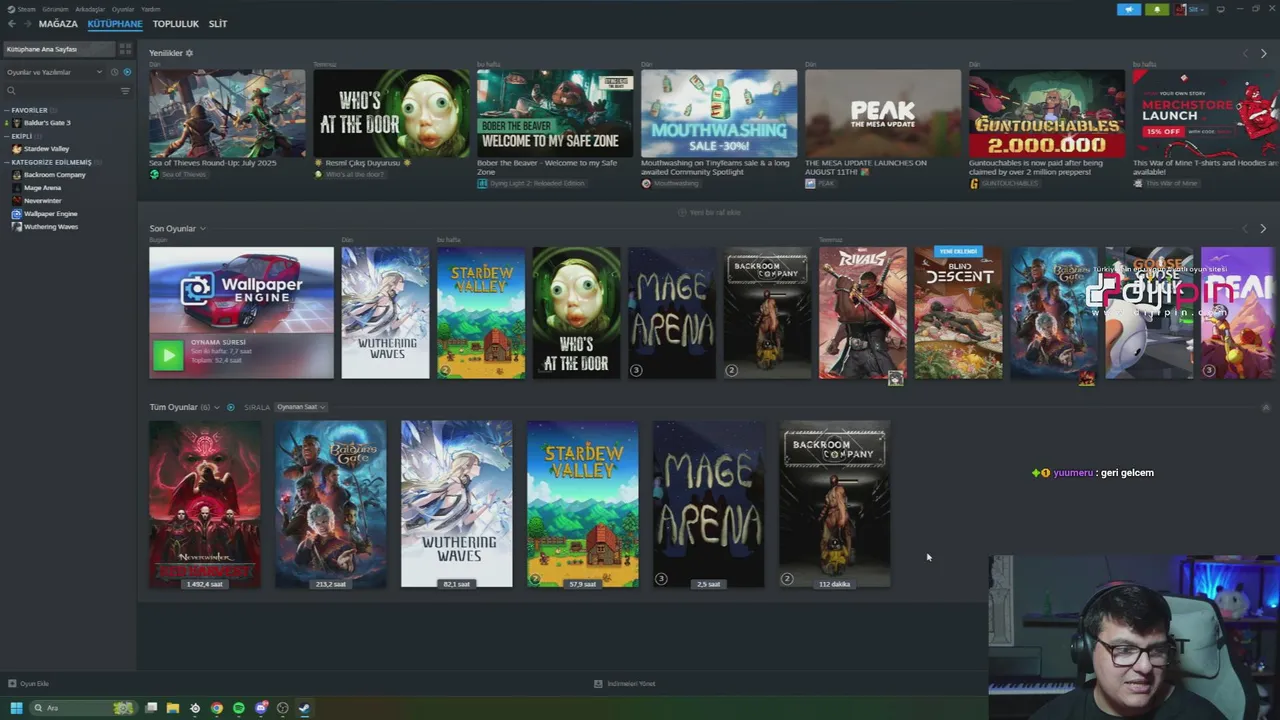Open File Explorer from the taskbar

tap(173, 708)
